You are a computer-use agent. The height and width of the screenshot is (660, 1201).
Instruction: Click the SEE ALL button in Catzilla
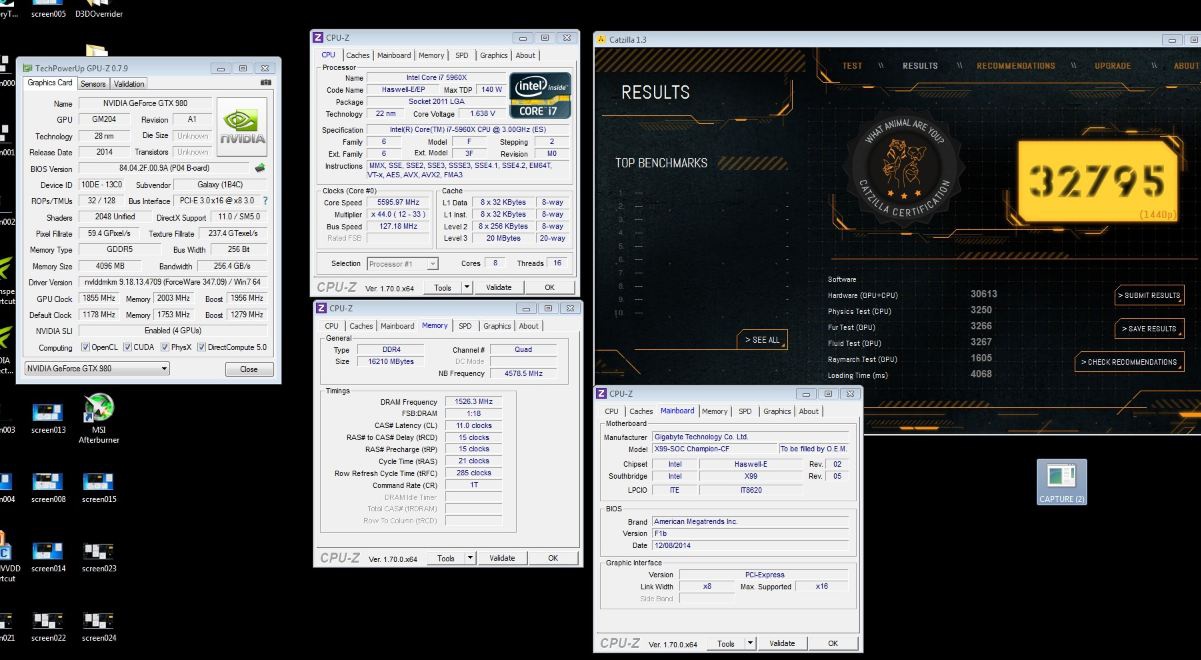click(x=761, y=340)
